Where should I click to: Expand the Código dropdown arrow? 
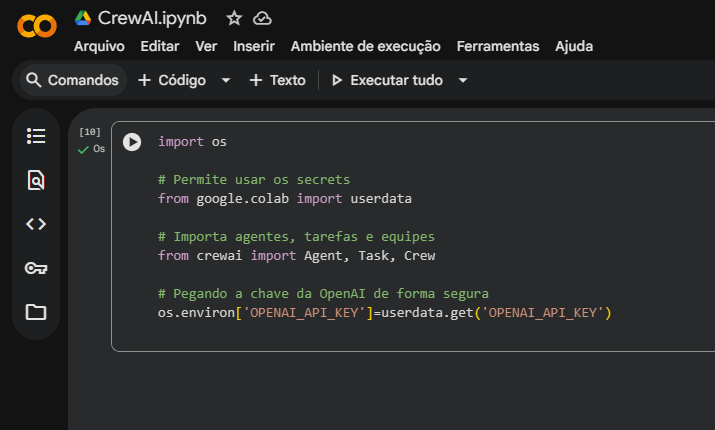pyautogui.click(x=226, y=80)
